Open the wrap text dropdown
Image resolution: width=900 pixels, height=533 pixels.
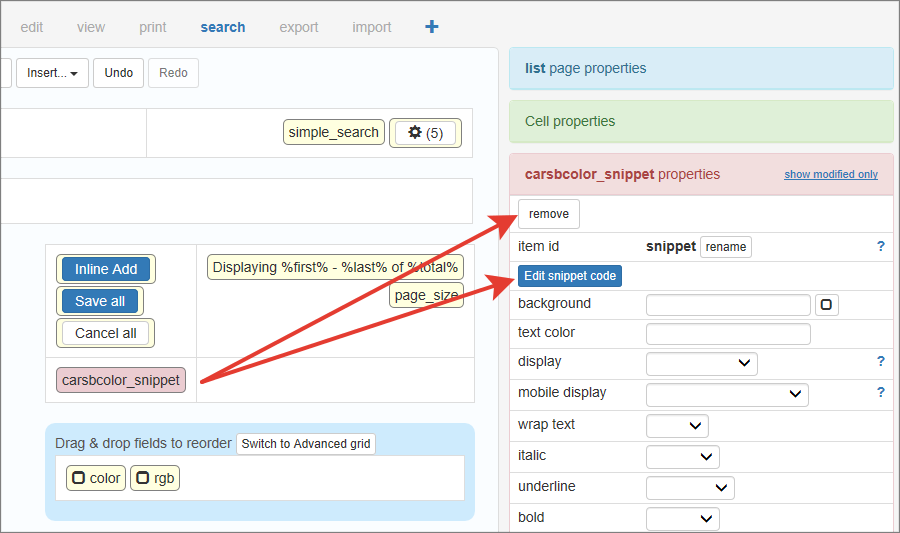point(678,426)
